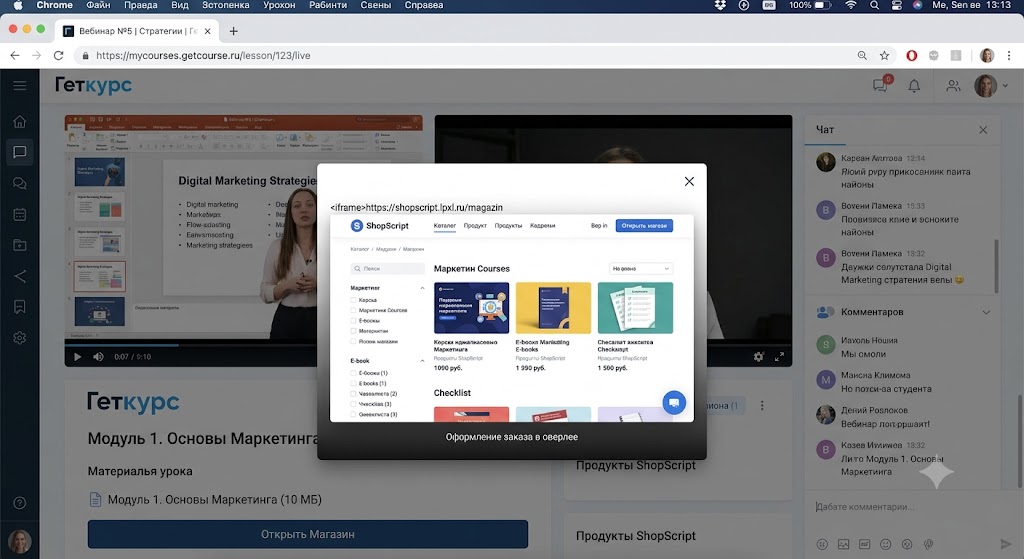Viewport: 1024px width, 559px height.
Task: Collapse the Комментаров section
Action: pos(986,312)
